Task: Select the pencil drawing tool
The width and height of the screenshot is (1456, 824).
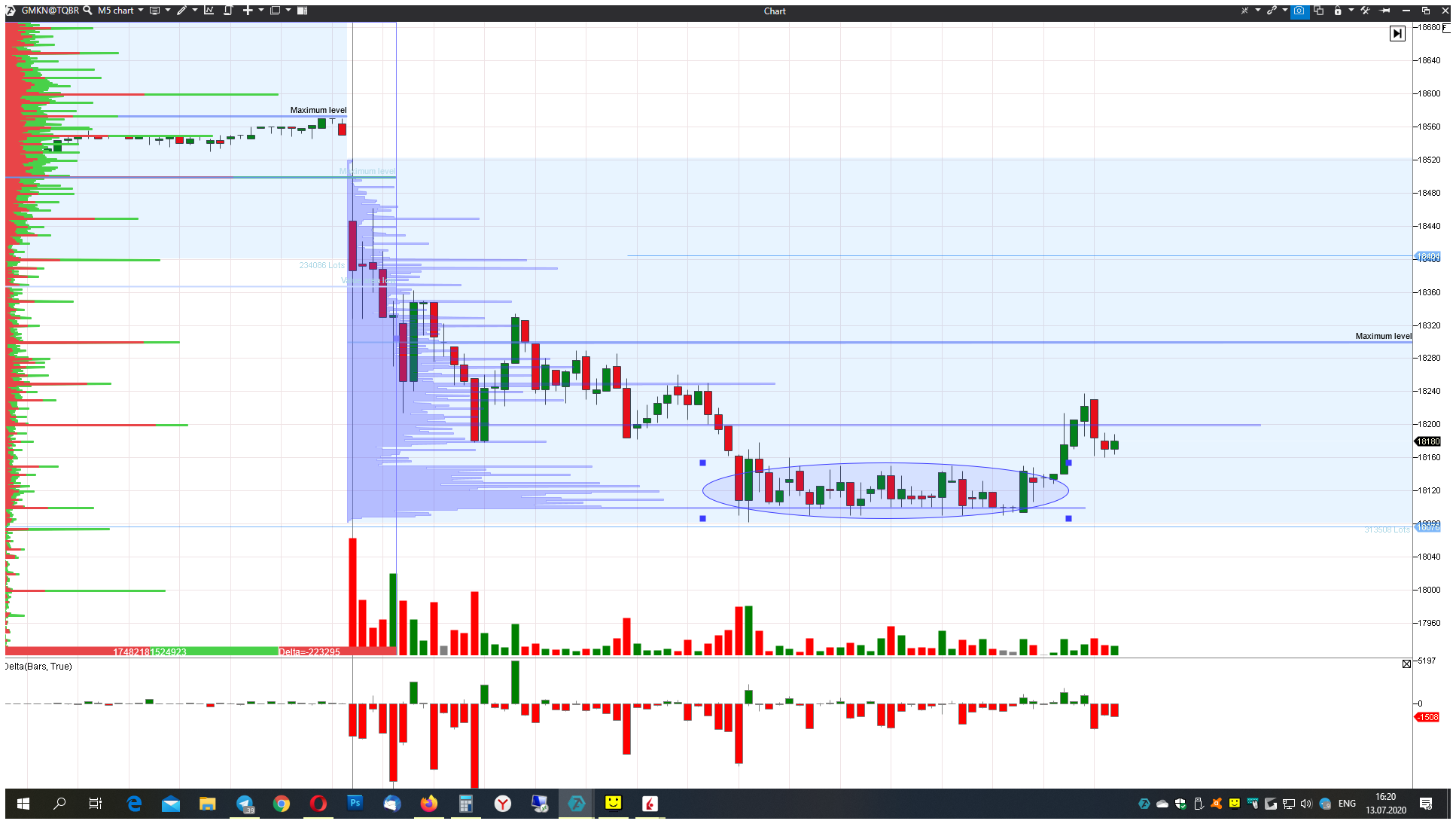Action: click(181, 11)
